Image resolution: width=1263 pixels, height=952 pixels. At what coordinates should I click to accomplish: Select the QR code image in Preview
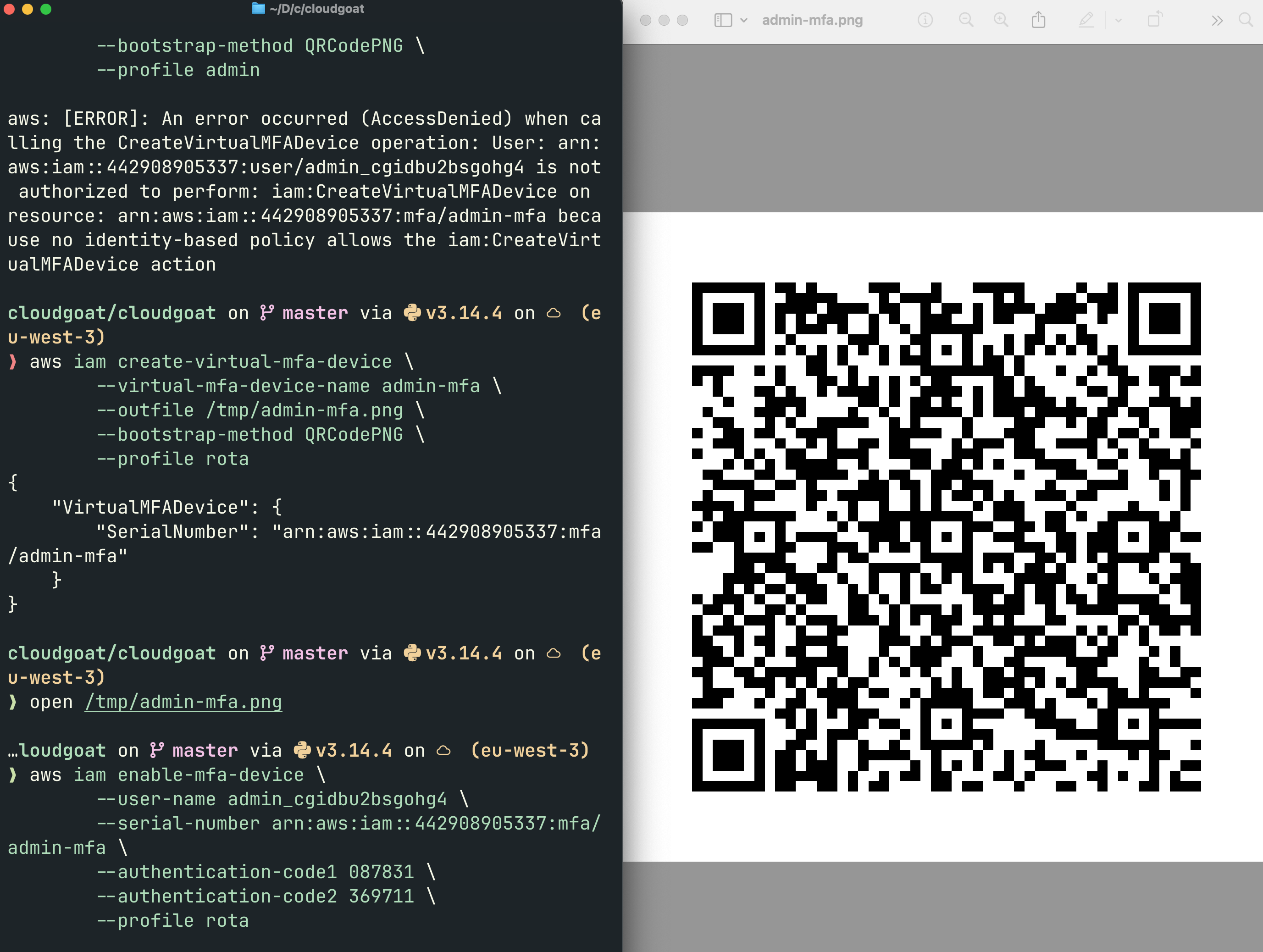pos(946,536)
